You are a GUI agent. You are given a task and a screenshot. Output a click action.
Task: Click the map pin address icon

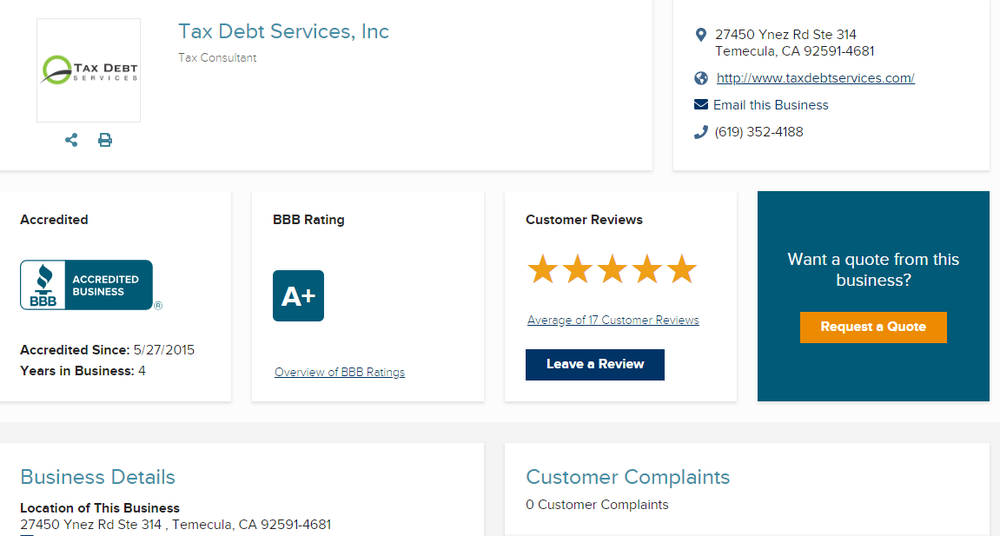coord(700,35)
